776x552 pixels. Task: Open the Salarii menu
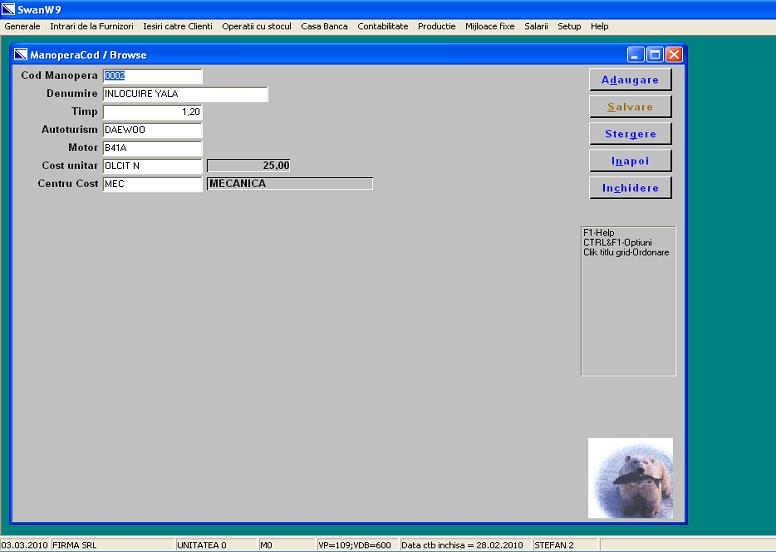click(536, 26)
